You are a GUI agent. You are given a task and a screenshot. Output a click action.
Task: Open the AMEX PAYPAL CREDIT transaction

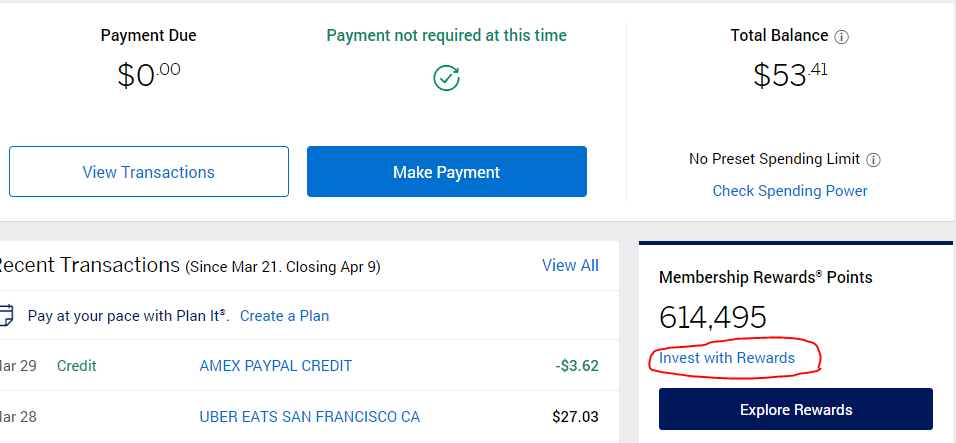click(276, 366)
